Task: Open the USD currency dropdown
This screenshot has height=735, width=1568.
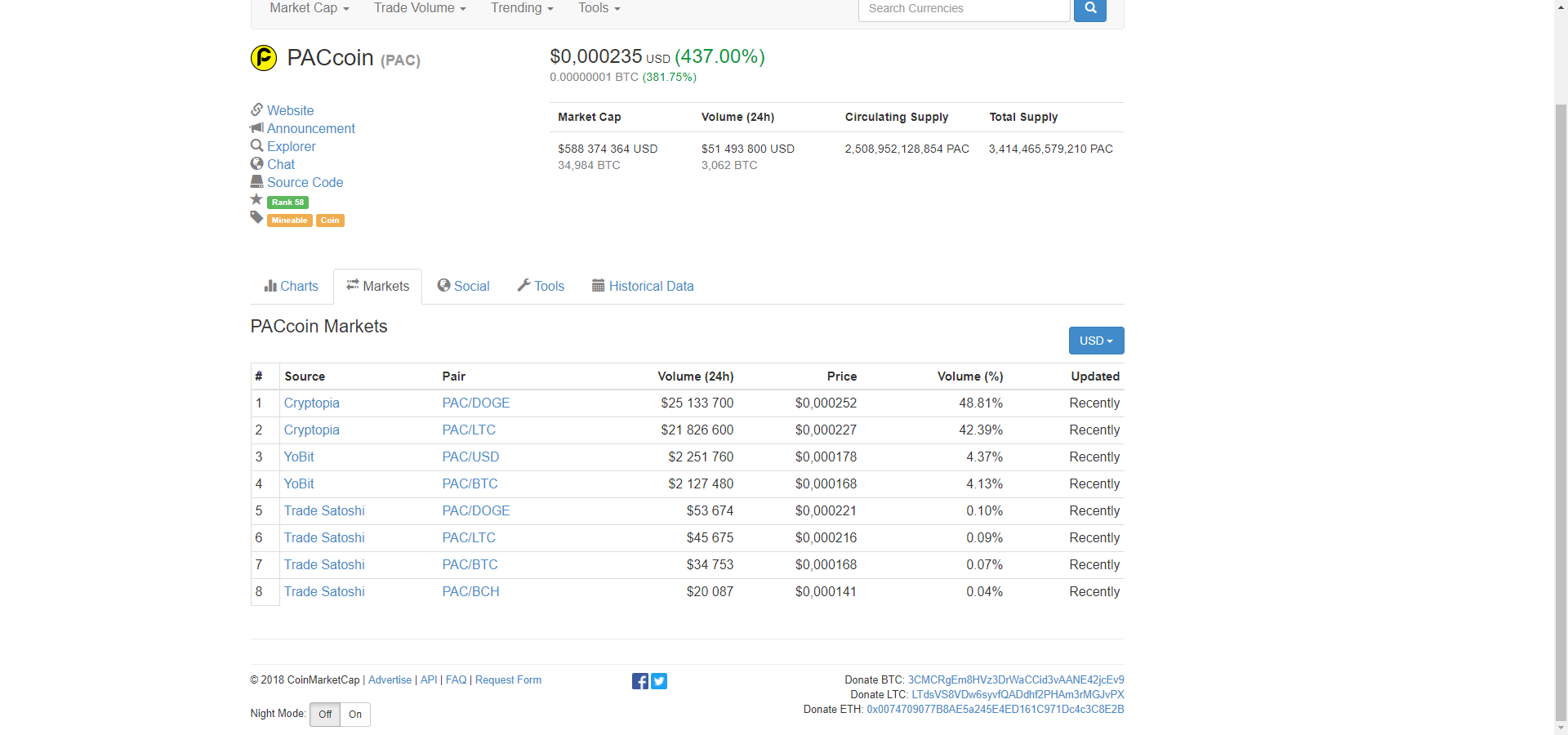Action: point(1096,341)
